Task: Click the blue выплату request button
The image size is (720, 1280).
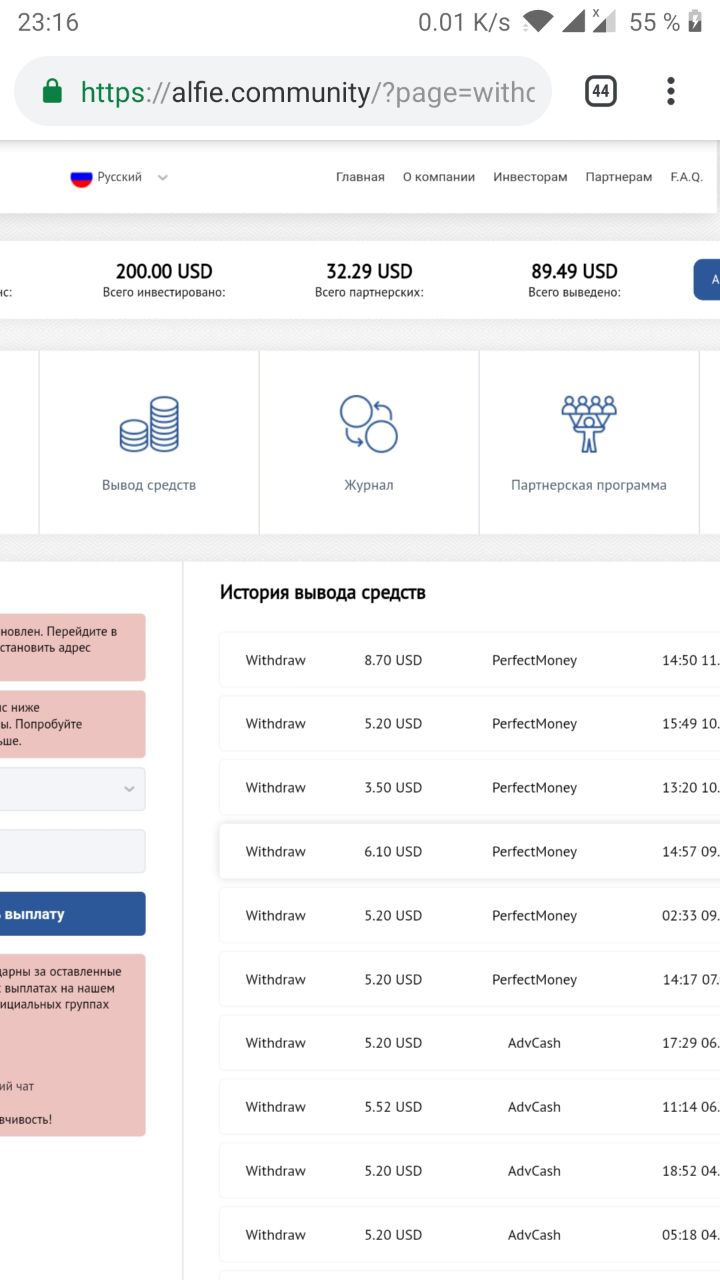Action: pyautogui.click(x=72, y=914)
